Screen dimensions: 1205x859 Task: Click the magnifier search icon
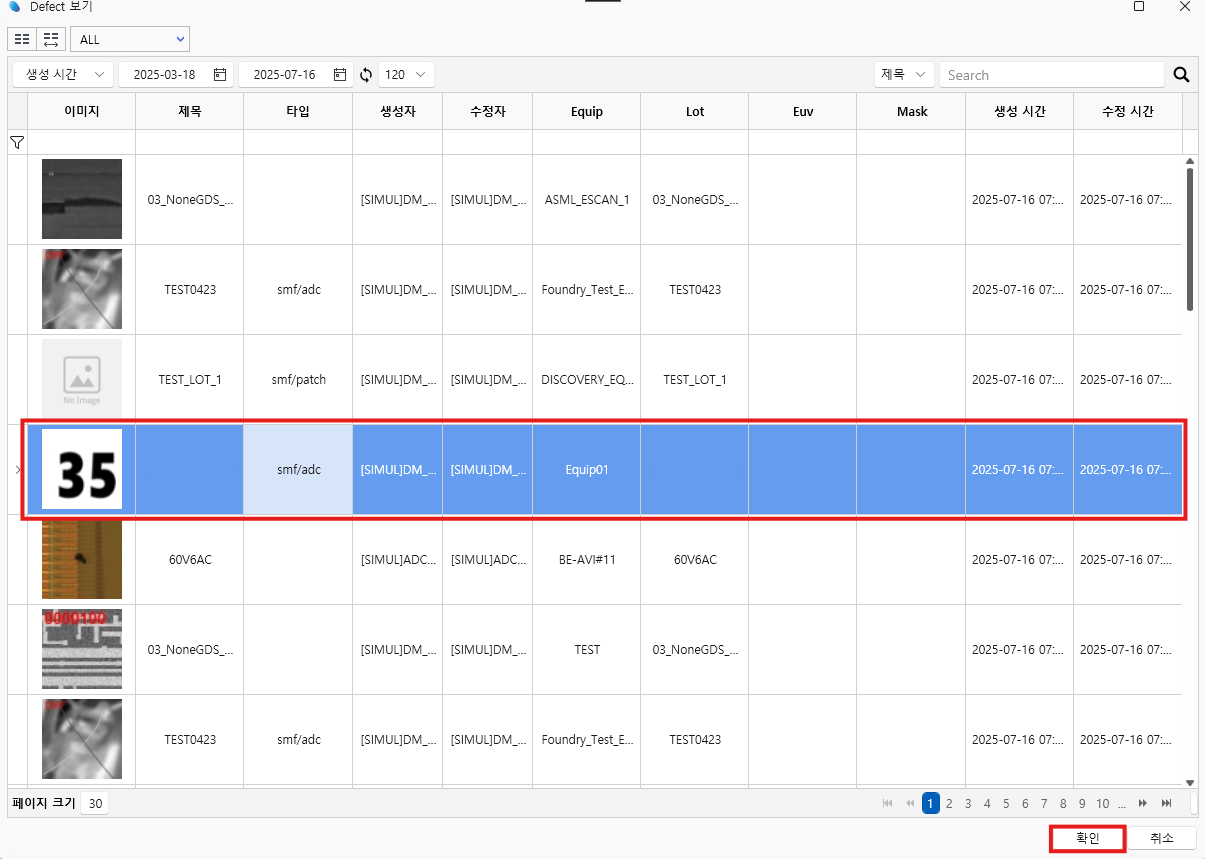pyautogui.click(x=1181, y=75)
